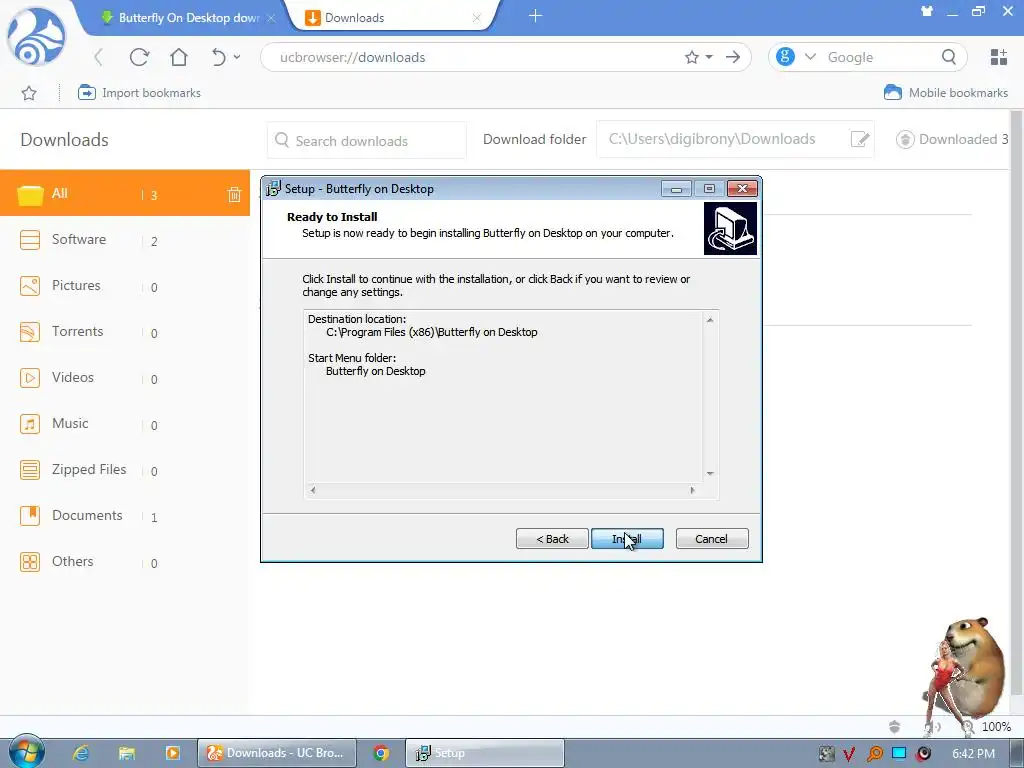1024x768 pixels.
Task: Edit the download folder path icon
Action: coord(859,139)
